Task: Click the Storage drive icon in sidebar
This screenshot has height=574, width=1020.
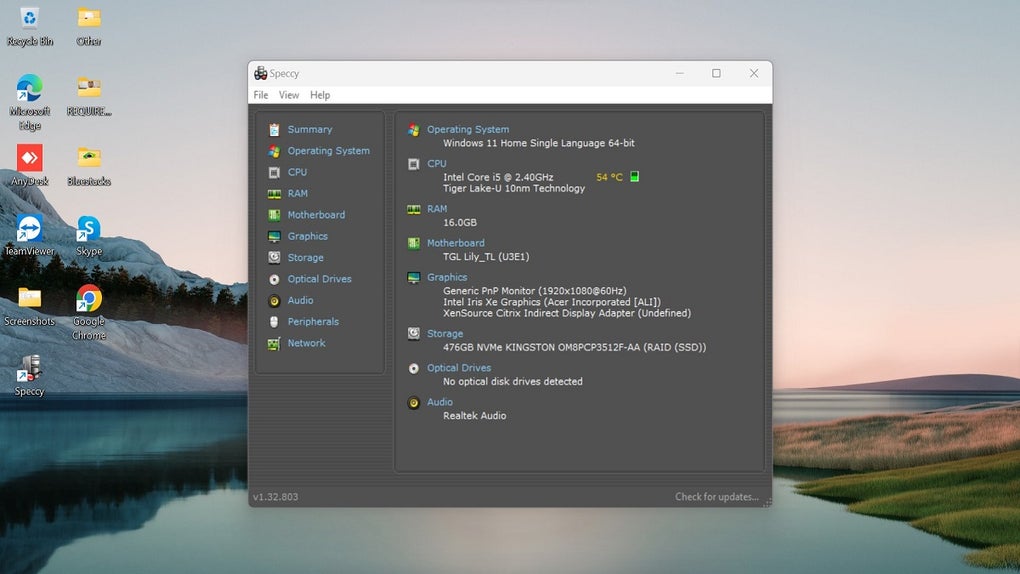Action: click(x=275, y=258)
